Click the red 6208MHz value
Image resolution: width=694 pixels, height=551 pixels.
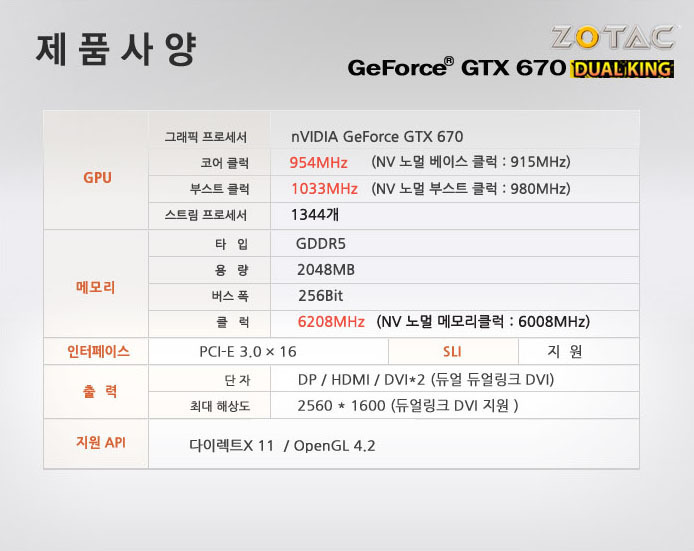coord(331,321)
